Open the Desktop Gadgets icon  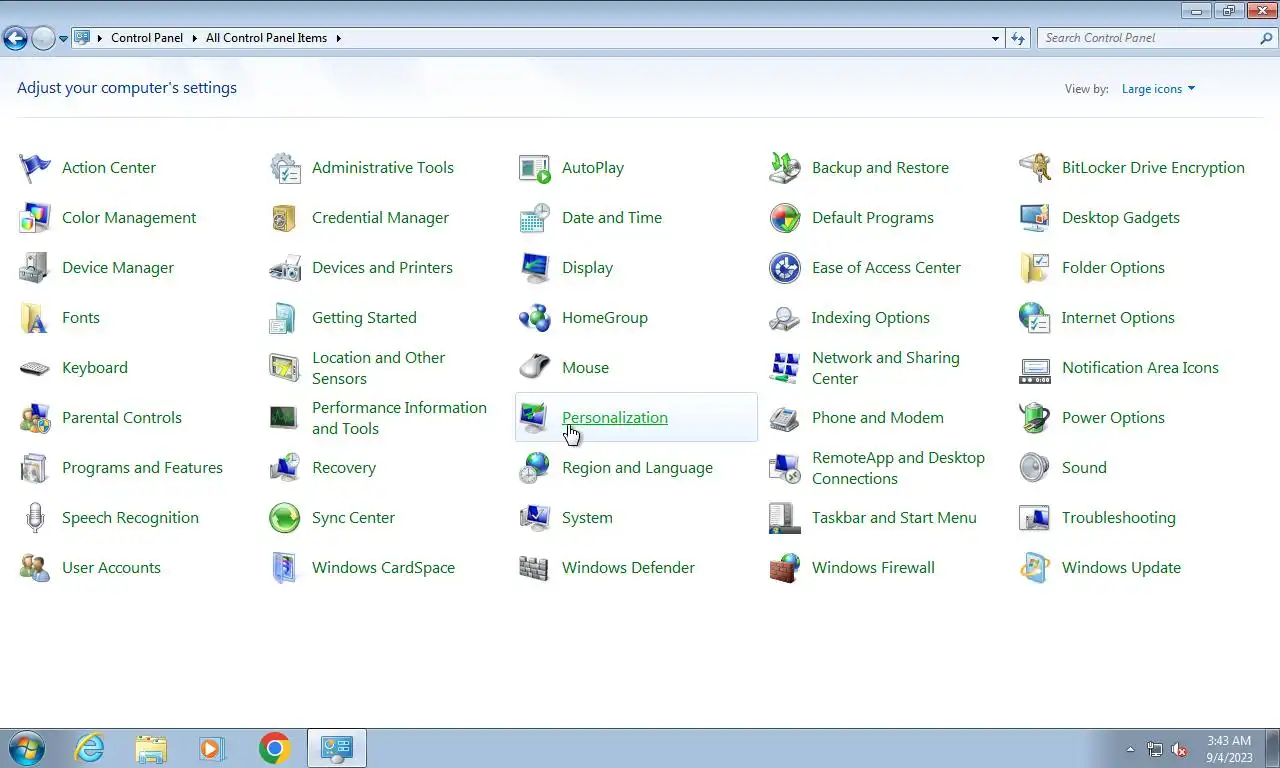1035,218
